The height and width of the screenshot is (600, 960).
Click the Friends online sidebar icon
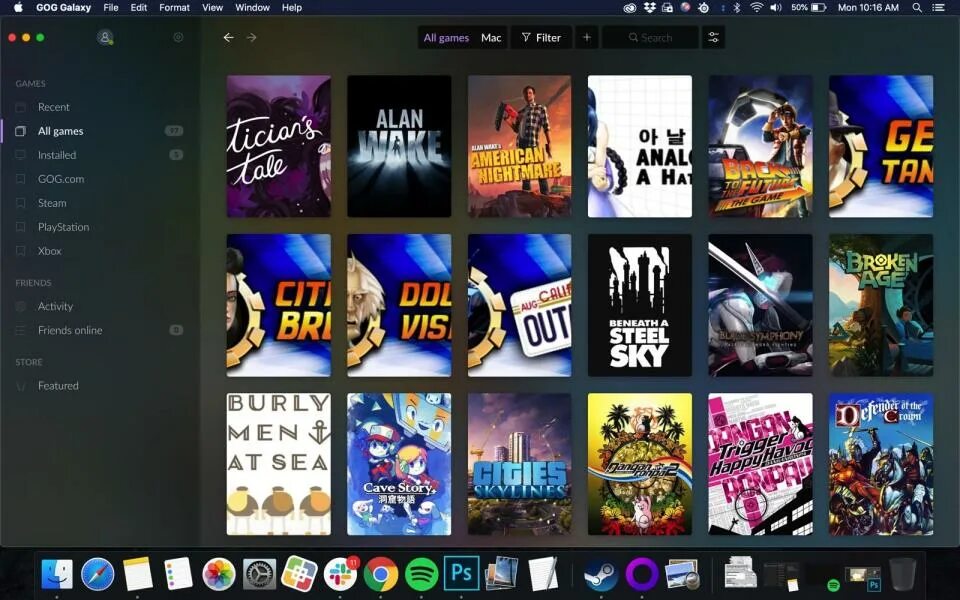[20, 330]
